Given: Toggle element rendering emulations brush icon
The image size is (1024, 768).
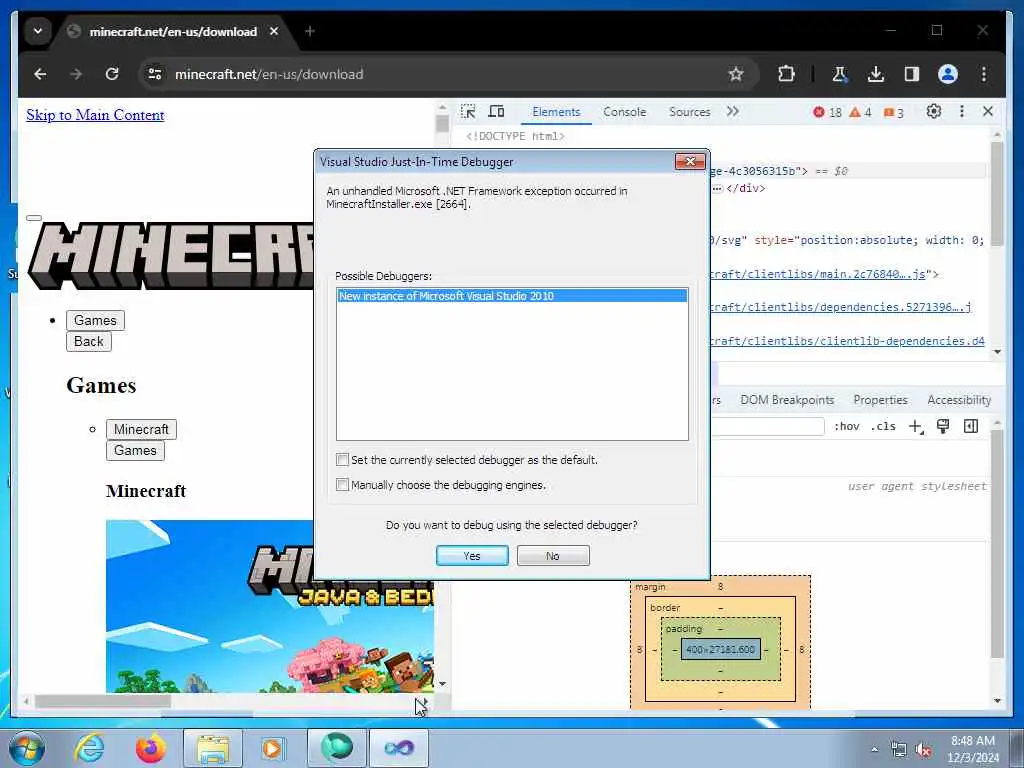Looking at the screenshot, I should click(943, 426).
